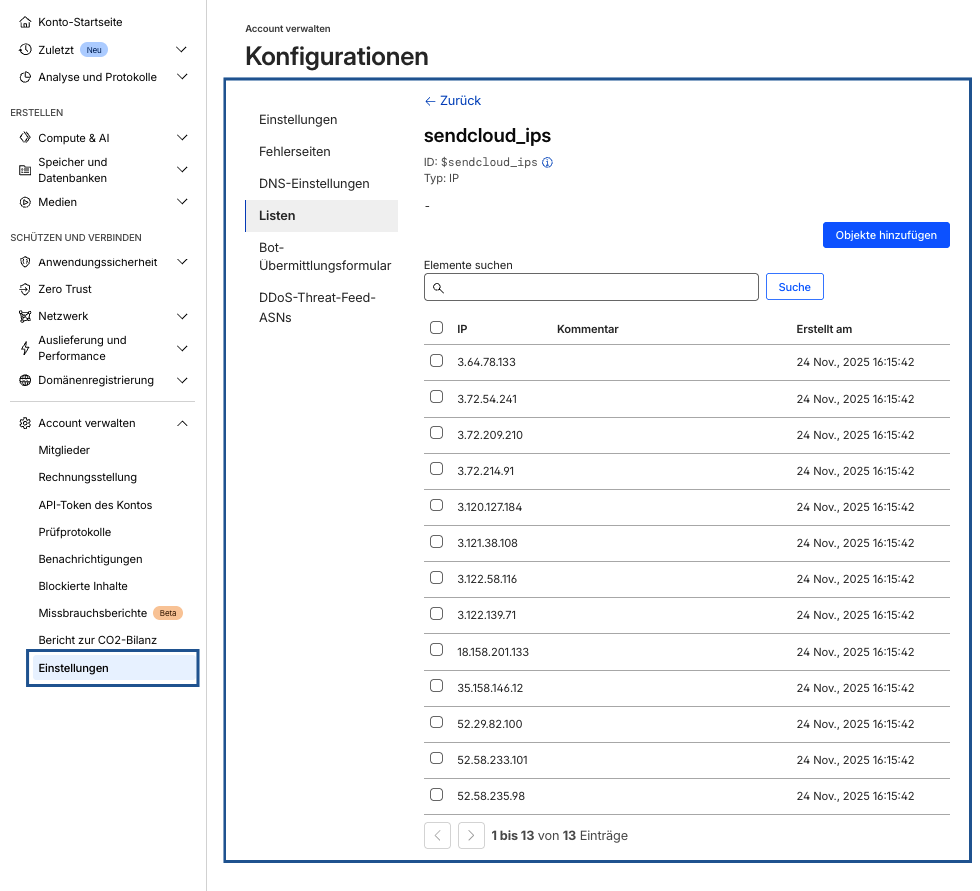Click the Speicher und Datenbanken icon

pyautogui.click(x=25, y=170)
